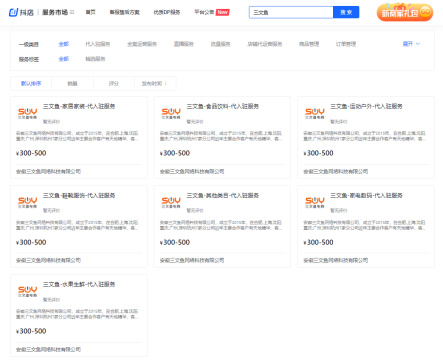Select 全部 in the 一级类目 row

point(64,44)
